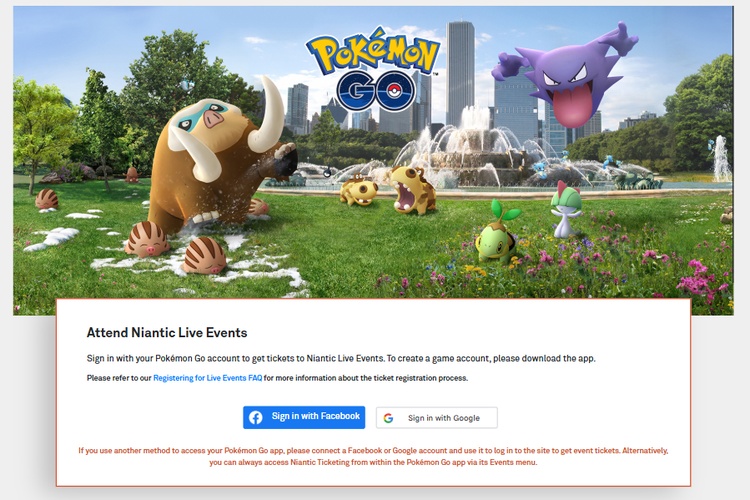Click the Swinub at far left by the tree

(x=46, y=199)
